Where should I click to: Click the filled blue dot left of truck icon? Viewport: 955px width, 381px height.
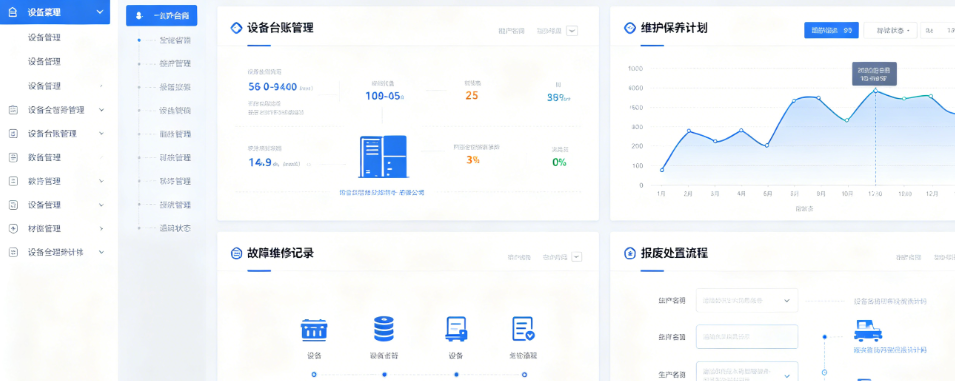tap(825, 336)
